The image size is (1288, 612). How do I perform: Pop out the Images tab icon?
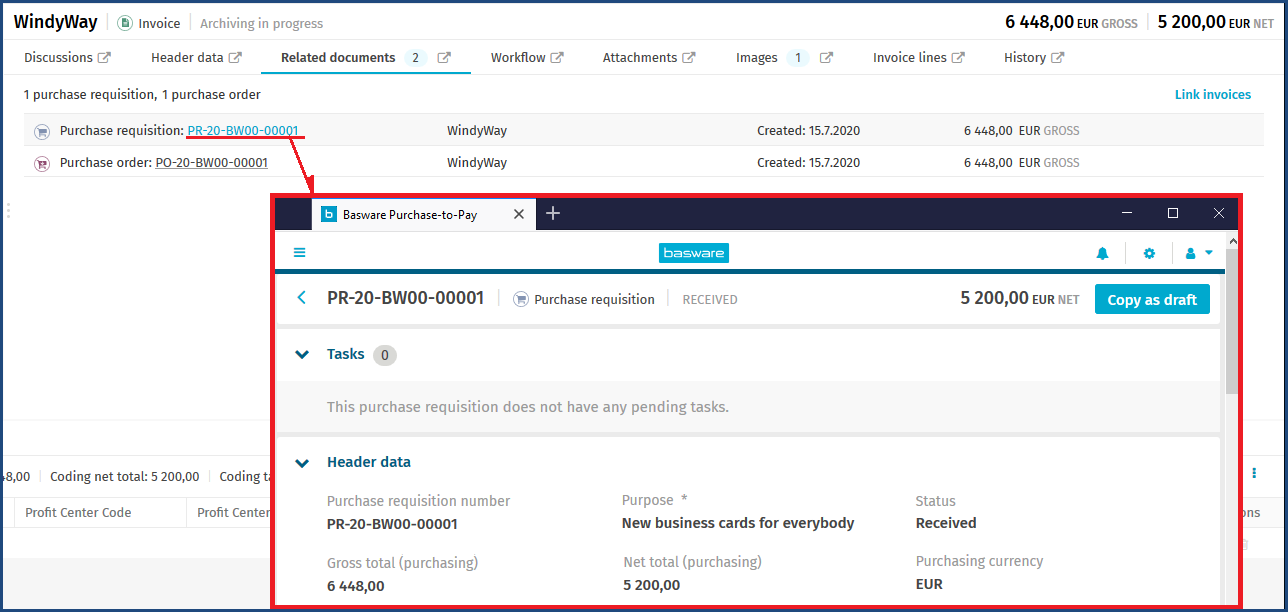click(x=826, y=58)
